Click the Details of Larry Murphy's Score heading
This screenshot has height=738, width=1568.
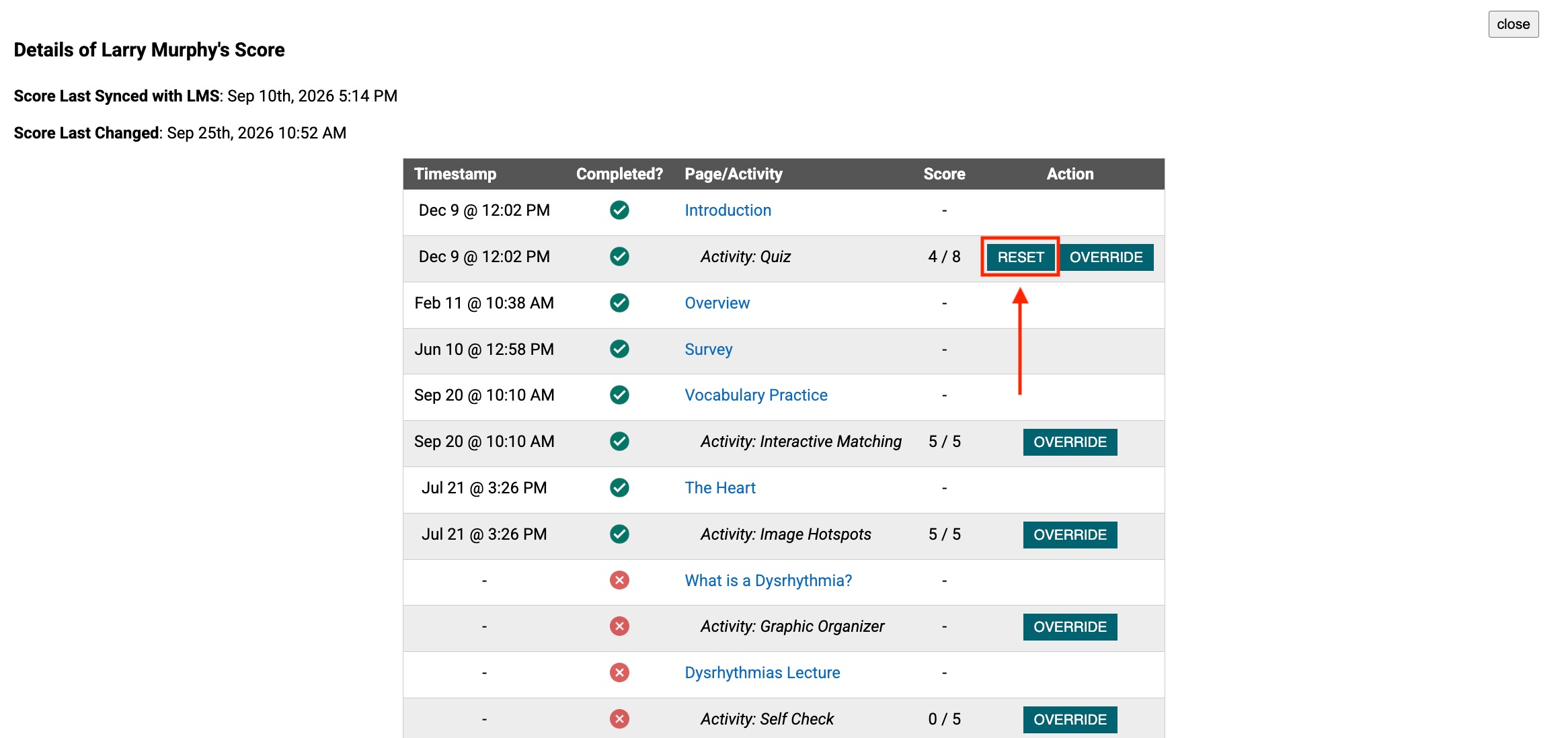[149, 50]
